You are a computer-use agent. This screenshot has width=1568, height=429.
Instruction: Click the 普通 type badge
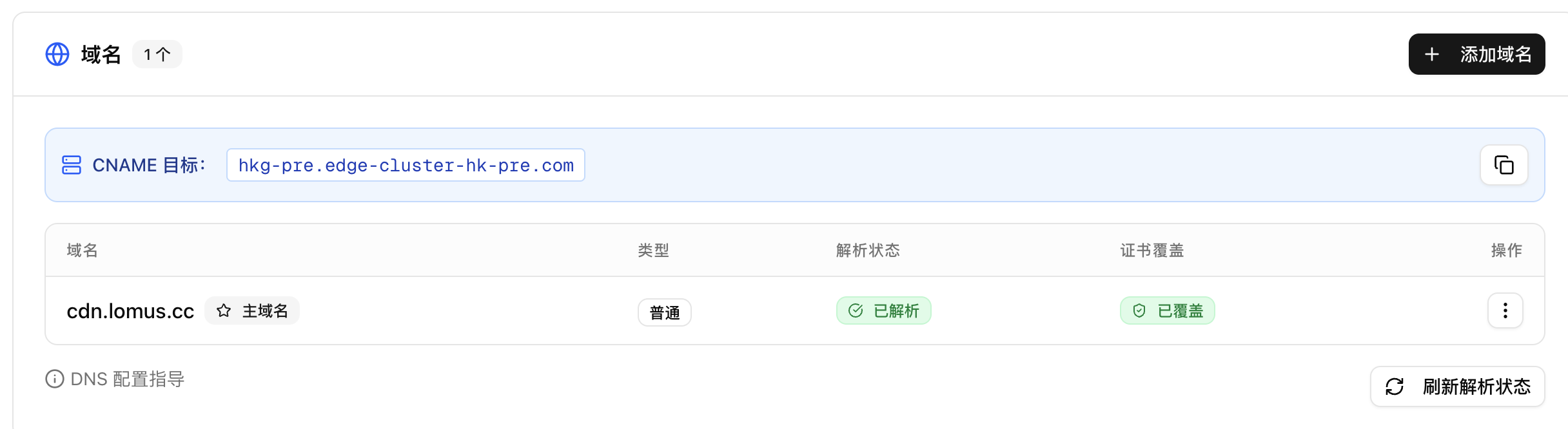pyautogui.click(x=665, y=312)
